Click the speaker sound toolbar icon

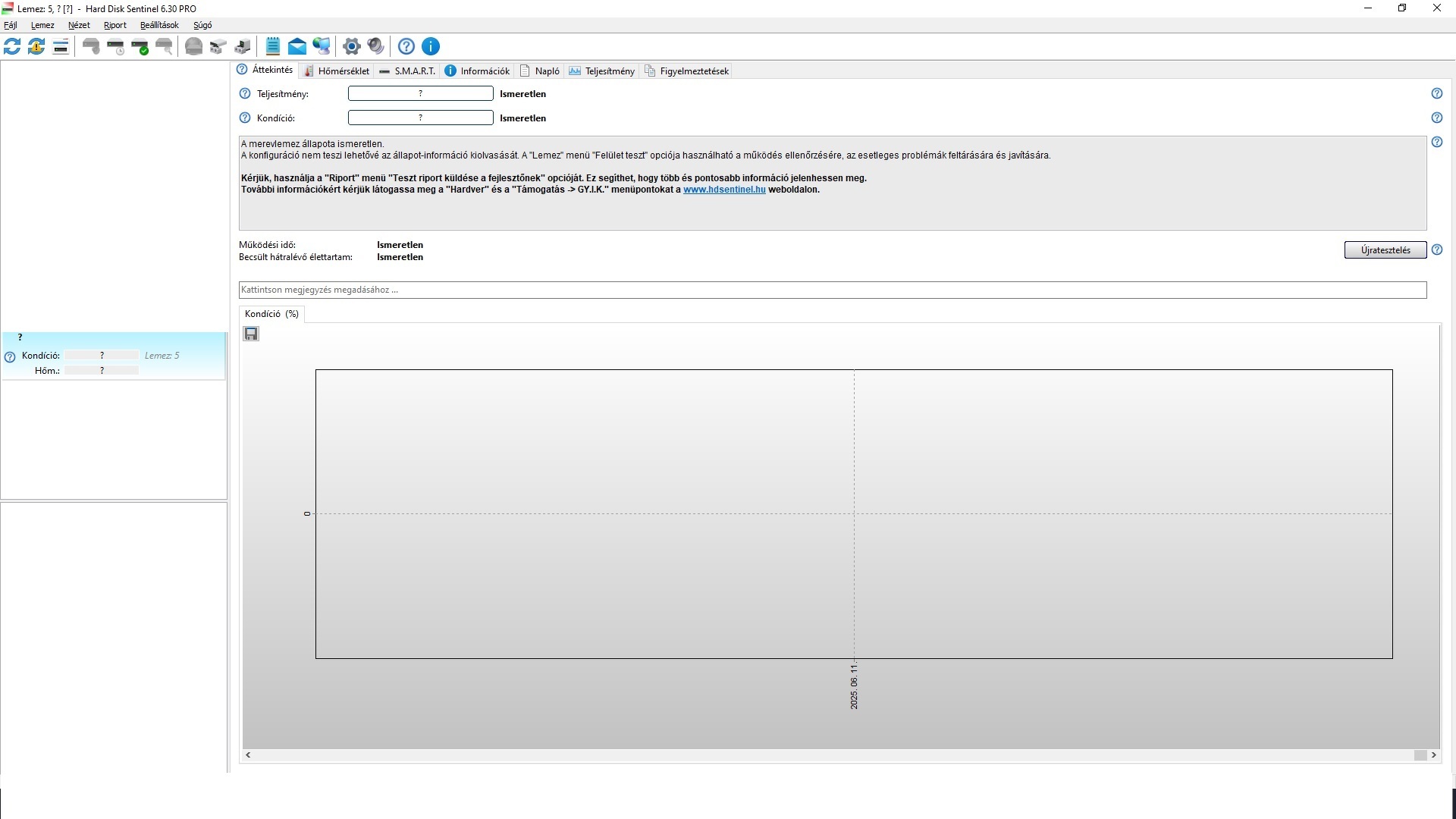point(375,46)
